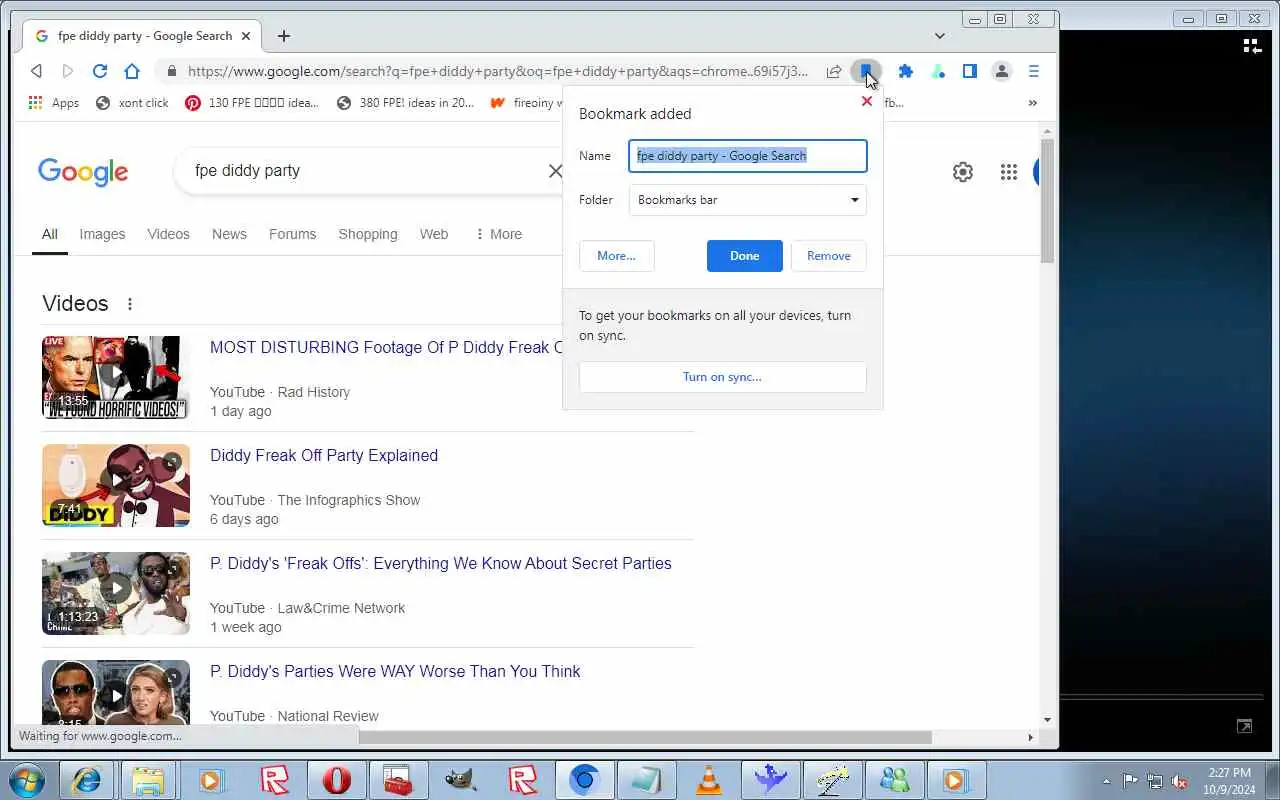Screen dimensions: 1280x800
Task: Switch to the Images search tab
Action: point(102,234)
